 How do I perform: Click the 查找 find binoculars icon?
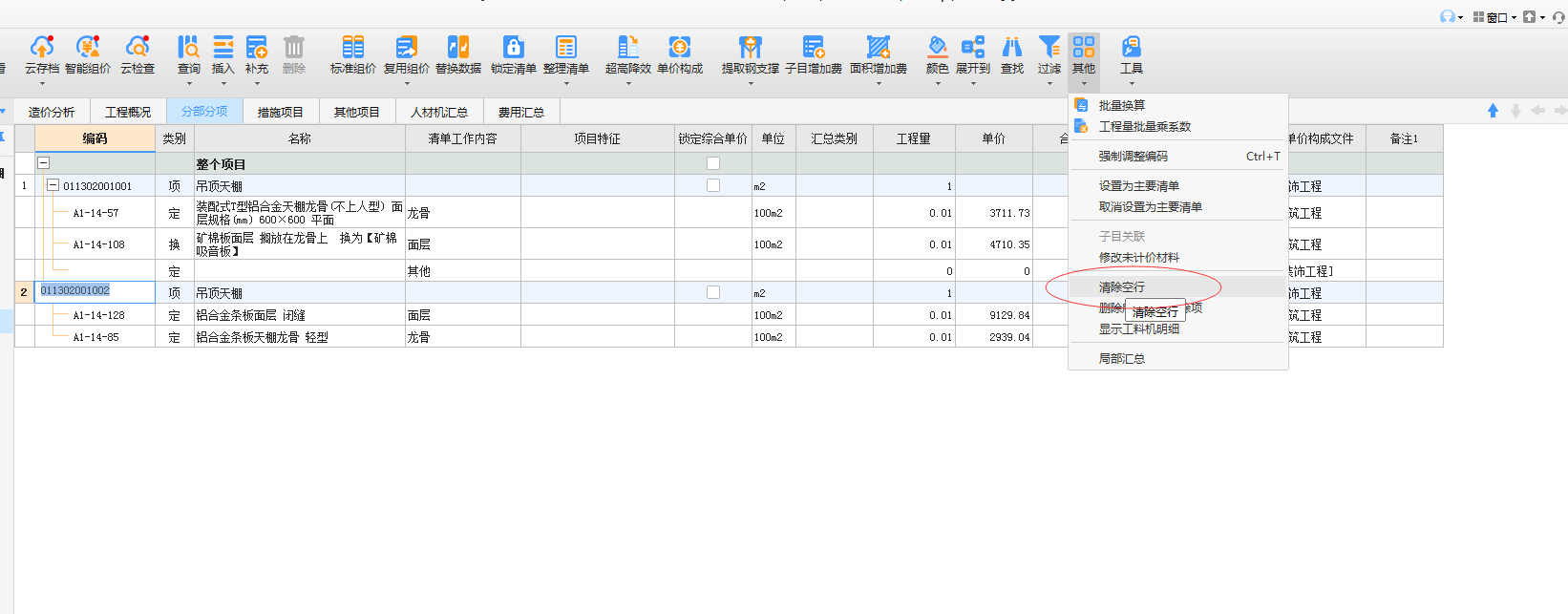pos(1012,47)
